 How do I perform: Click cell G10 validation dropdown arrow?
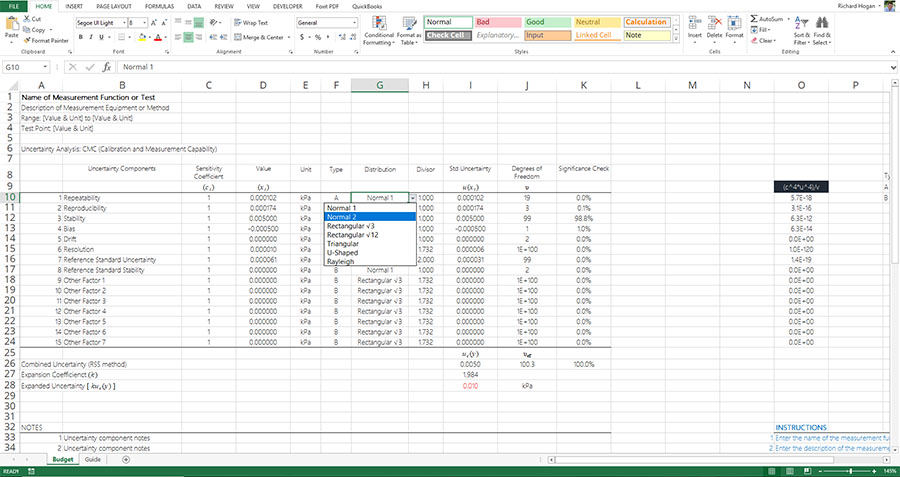(412, 197)
